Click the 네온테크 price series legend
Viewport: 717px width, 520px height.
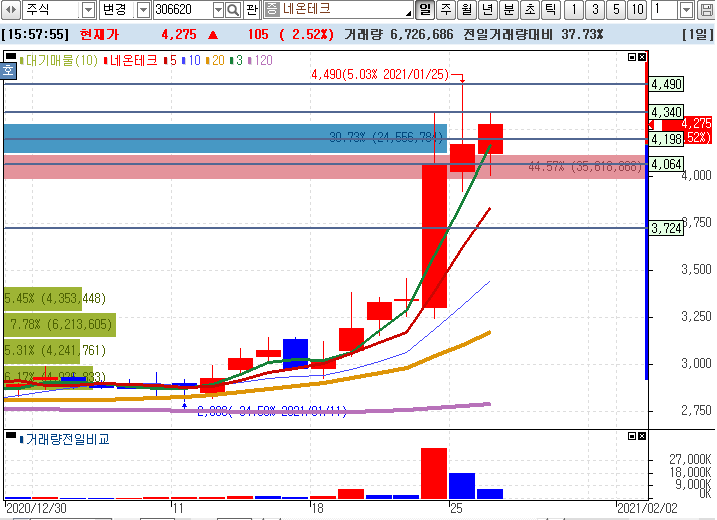click(133, 60)
